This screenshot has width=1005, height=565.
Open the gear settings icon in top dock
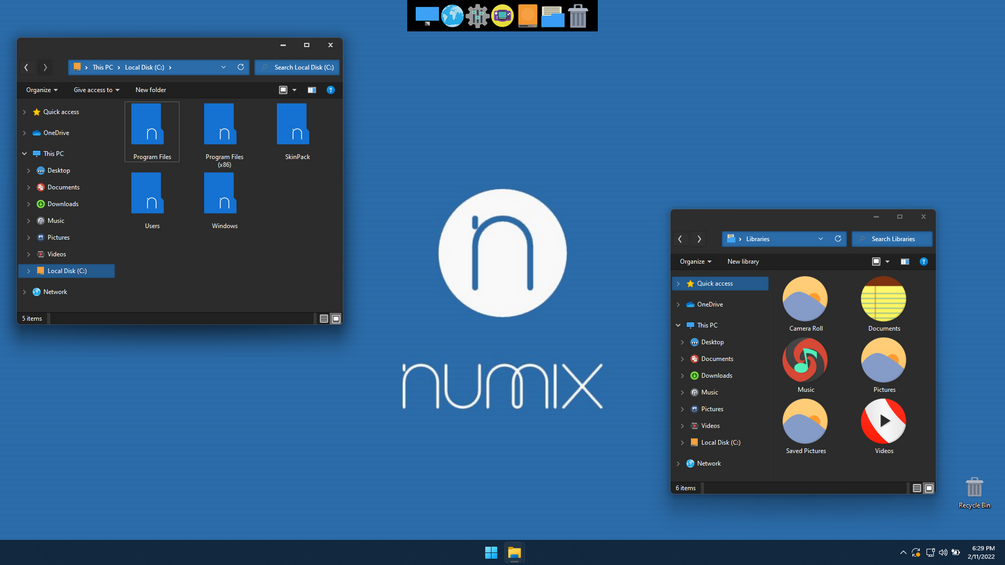coord(477,15)
